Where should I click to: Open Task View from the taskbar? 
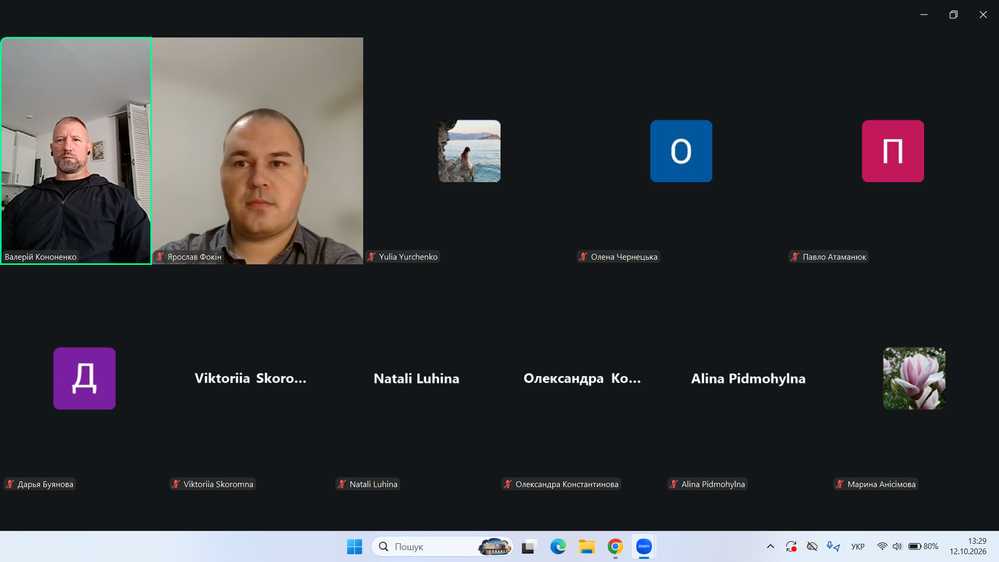click(x=528, y=547)
